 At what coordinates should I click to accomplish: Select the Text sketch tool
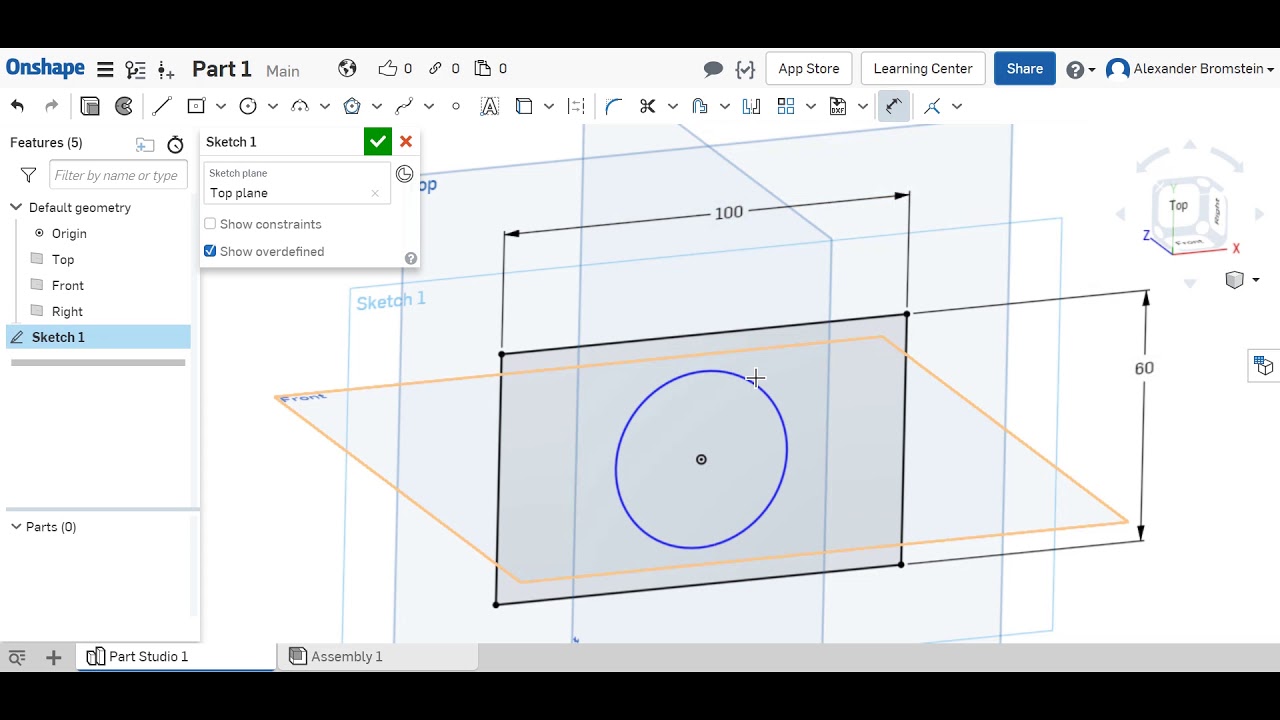point(490,106)
